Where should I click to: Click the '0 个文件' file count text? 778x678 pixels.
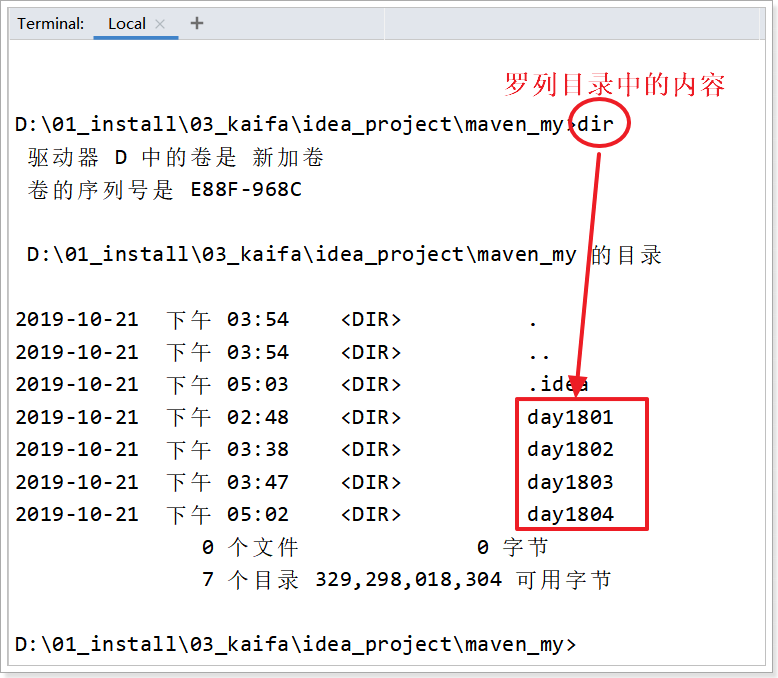[x=250, y=547]
